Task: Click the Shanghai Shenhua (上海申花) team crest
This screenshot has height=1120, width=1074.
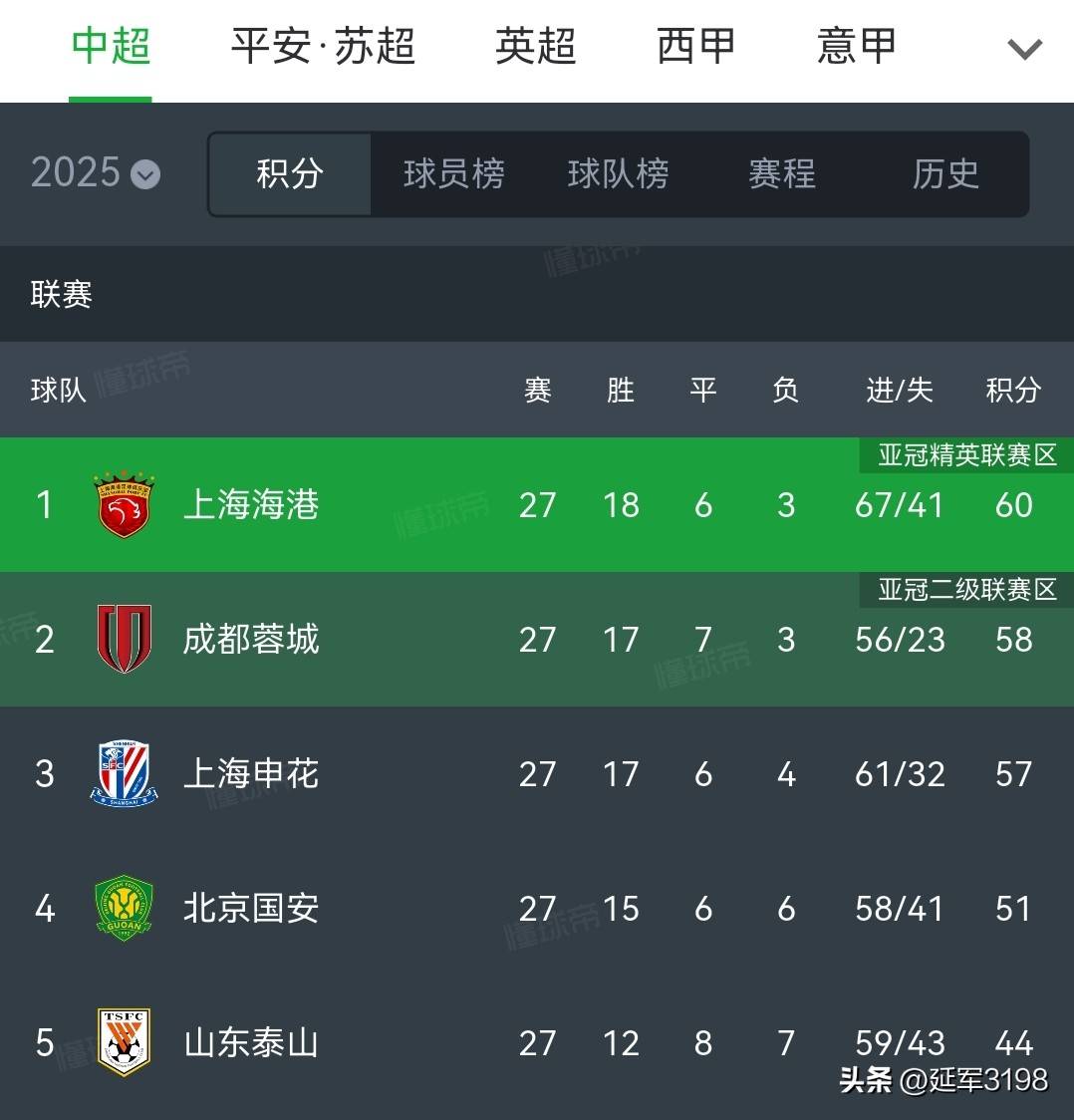Action: (x=124, y=773)
